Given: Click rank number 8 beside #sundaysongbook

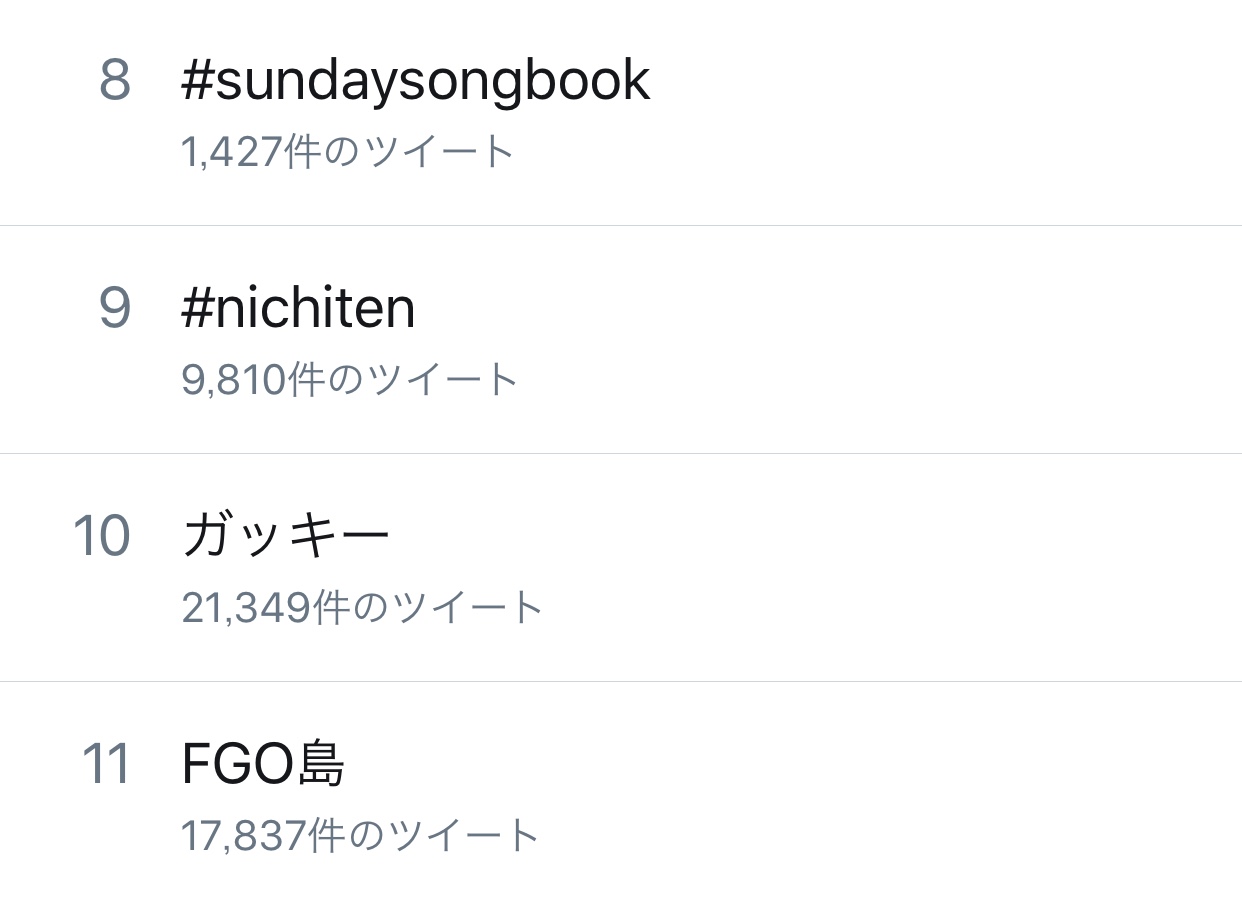Looking at the screenshot, I should (114, 80).
